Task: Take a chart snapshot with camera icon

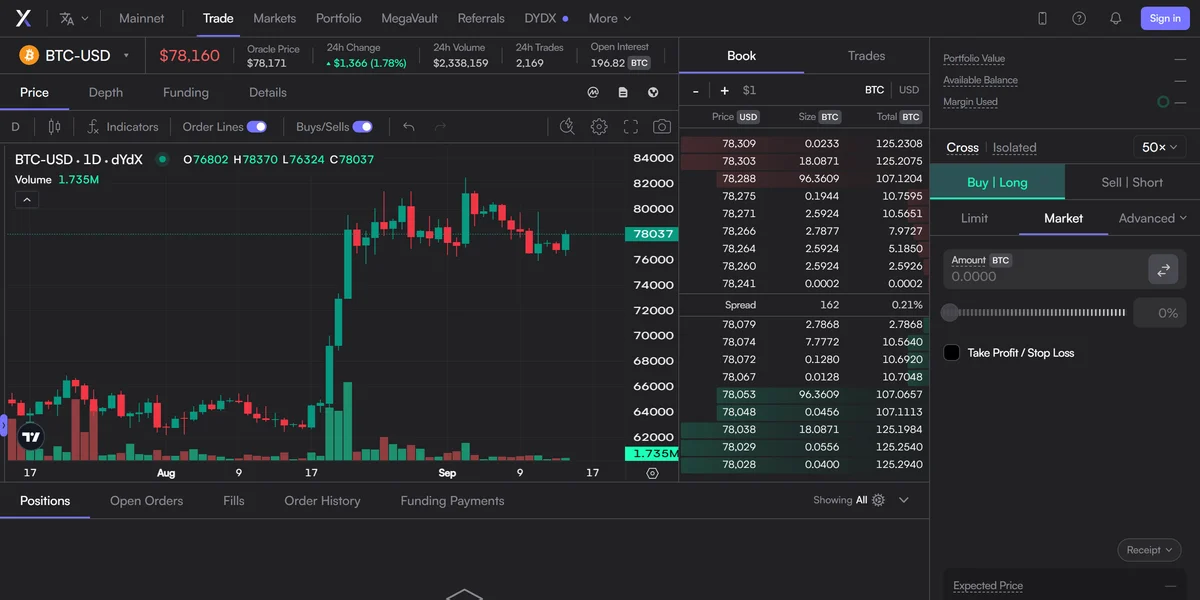Action: point(662,127)
